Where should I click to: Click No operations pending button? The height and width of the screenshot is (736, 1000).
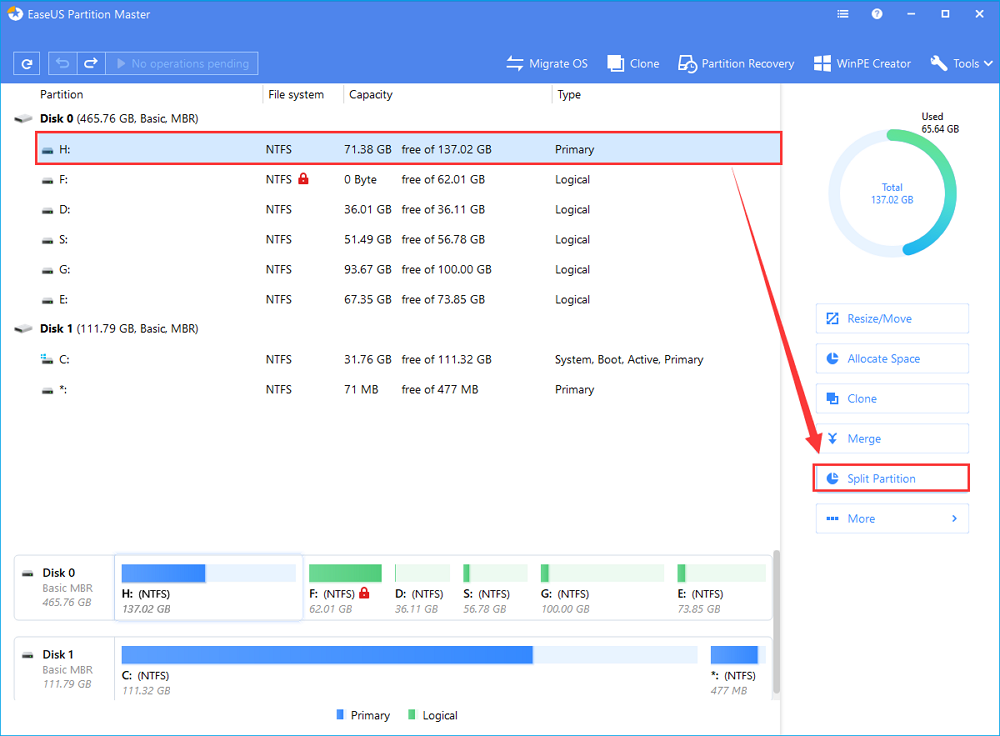coord(182,64)
